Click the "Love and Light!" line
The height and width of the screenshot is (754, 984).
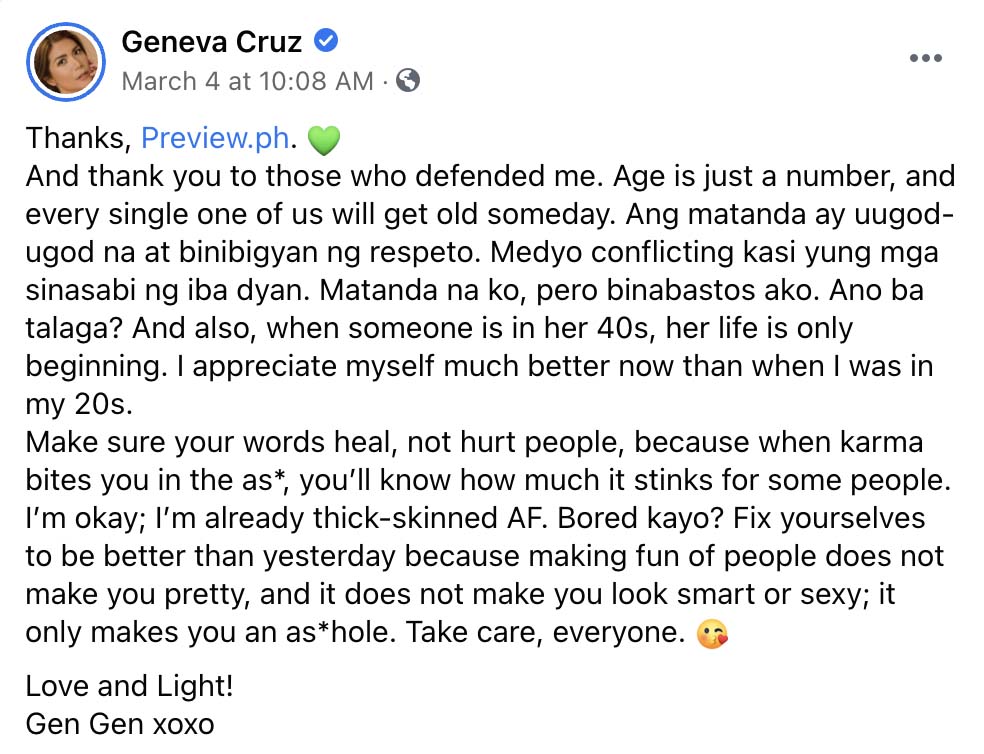[124, 687]
